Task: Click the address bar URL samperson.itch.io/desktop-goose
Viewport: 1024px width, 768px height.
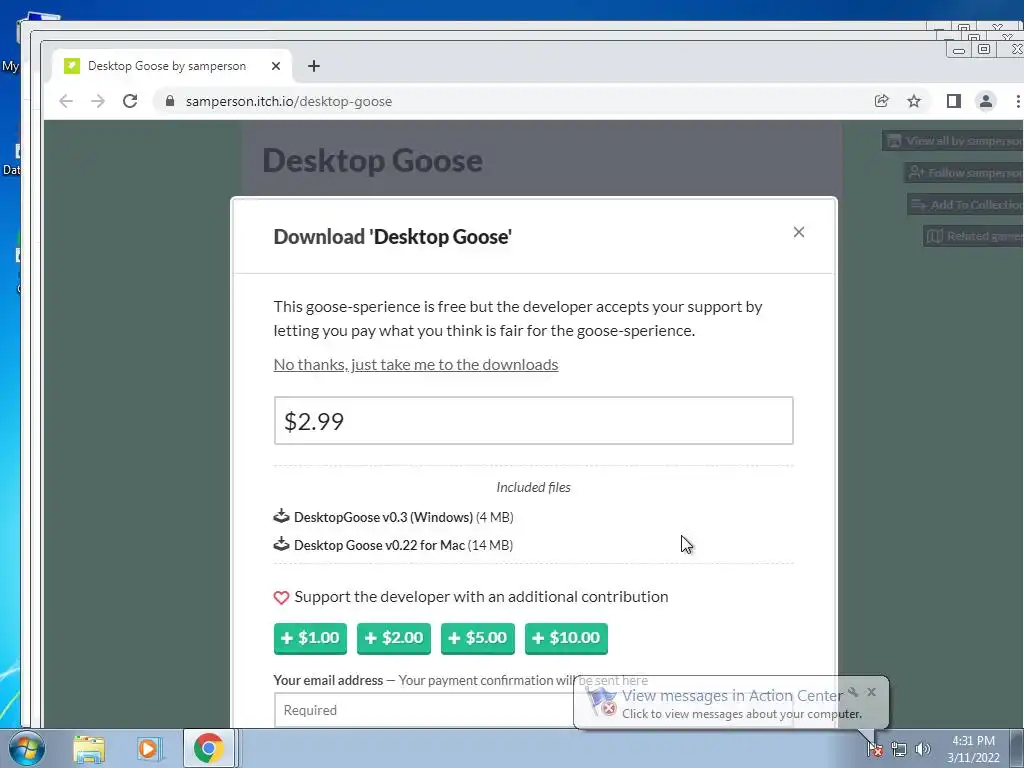Action: 289,101
